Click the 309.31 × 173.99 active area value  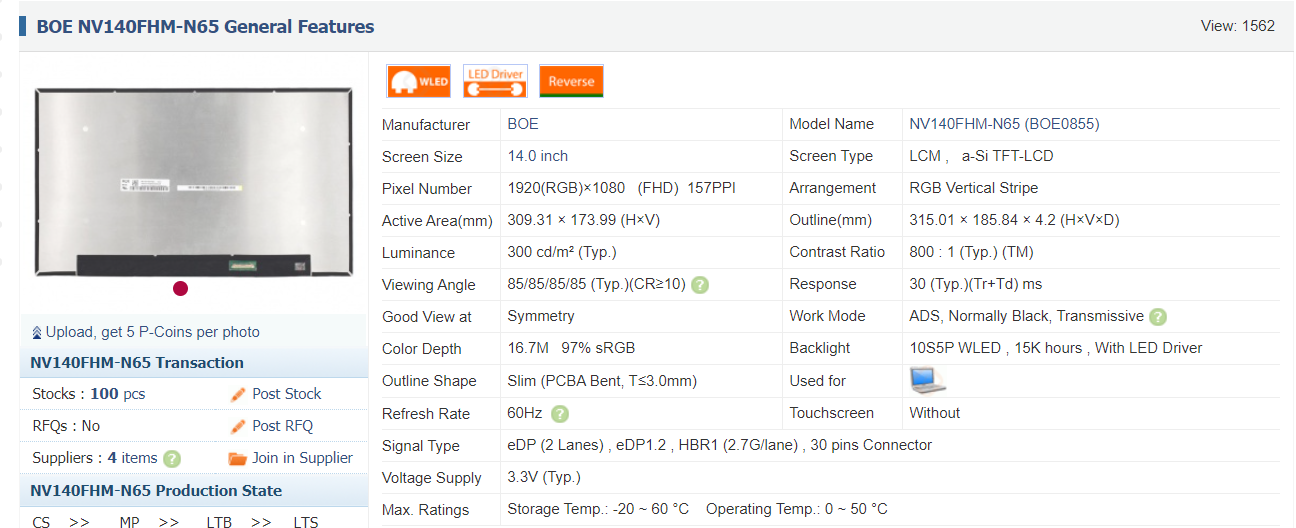click(584, 220)
